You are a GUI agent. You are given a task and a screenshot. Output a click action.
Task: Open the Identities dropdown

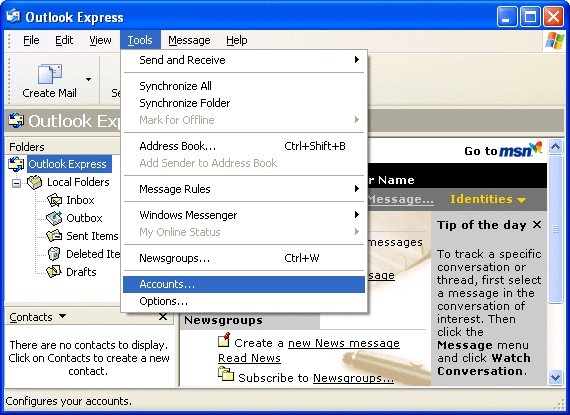[x=488, y=199]
